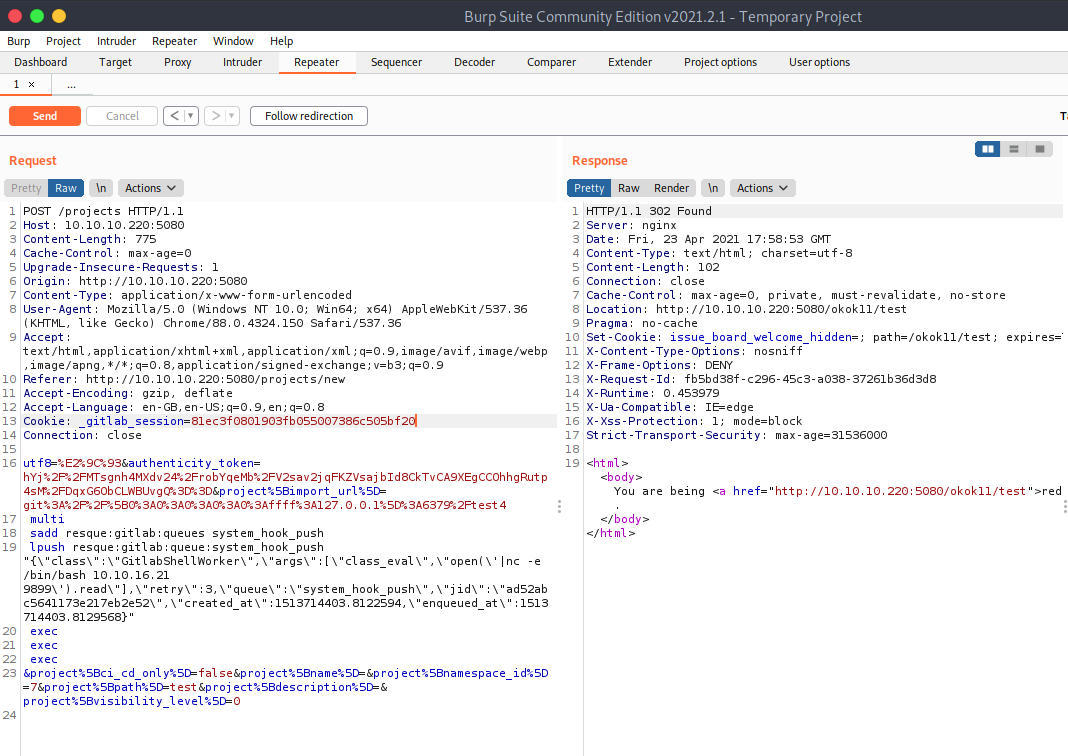Switch to the Dashboard tab
Screen dimensions: 1068x756
41,62
